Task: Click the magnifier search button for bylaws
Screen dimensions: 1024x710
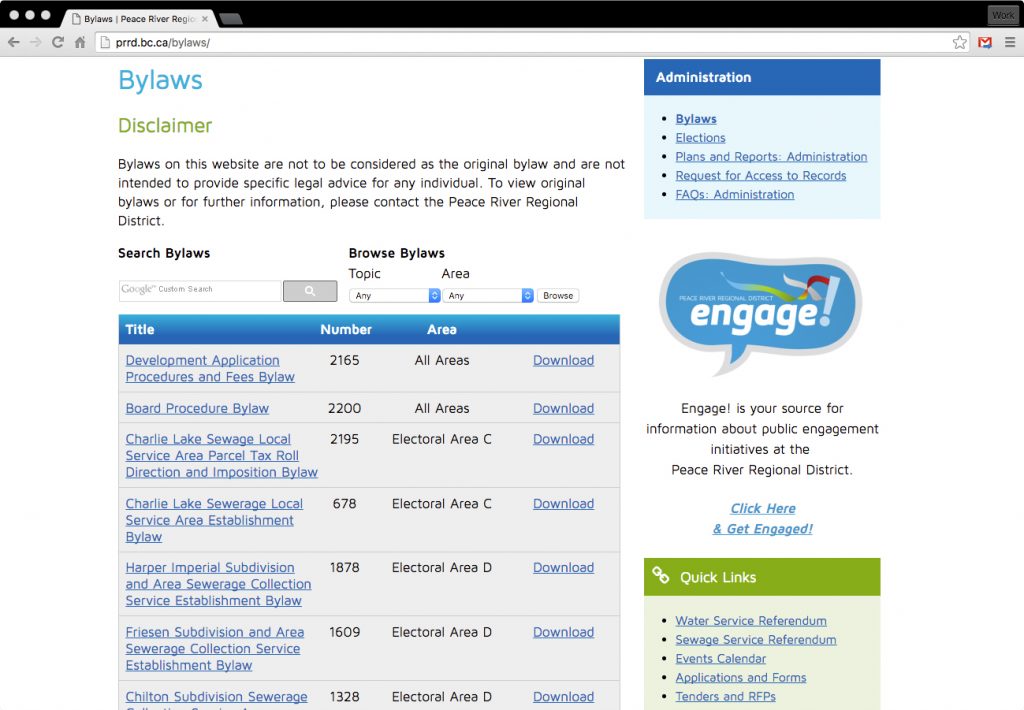Action: pyautogui.click(x=310, y=291)
